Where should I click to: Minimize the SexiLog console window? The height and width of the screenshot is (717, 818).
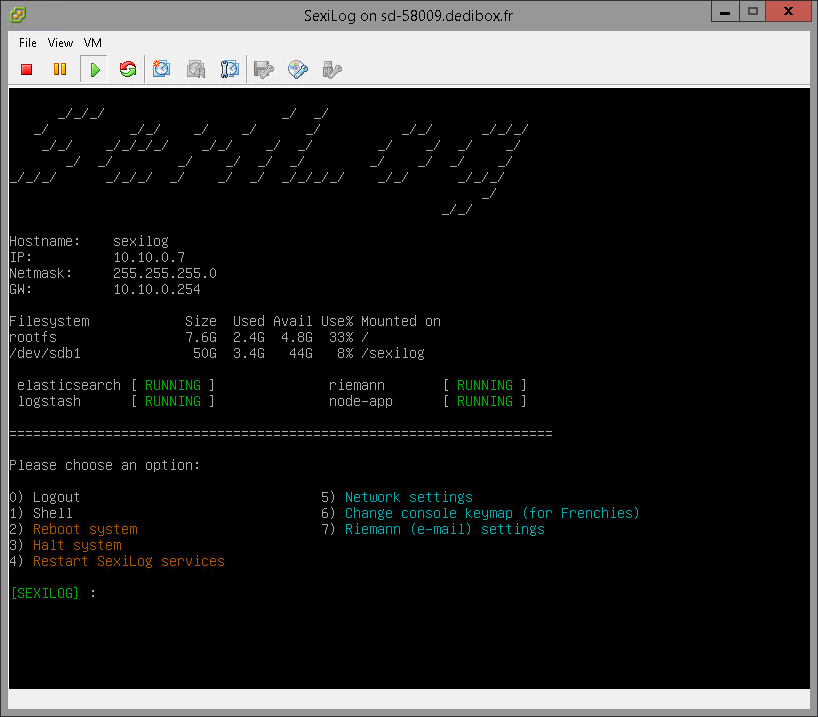[725, 11]
